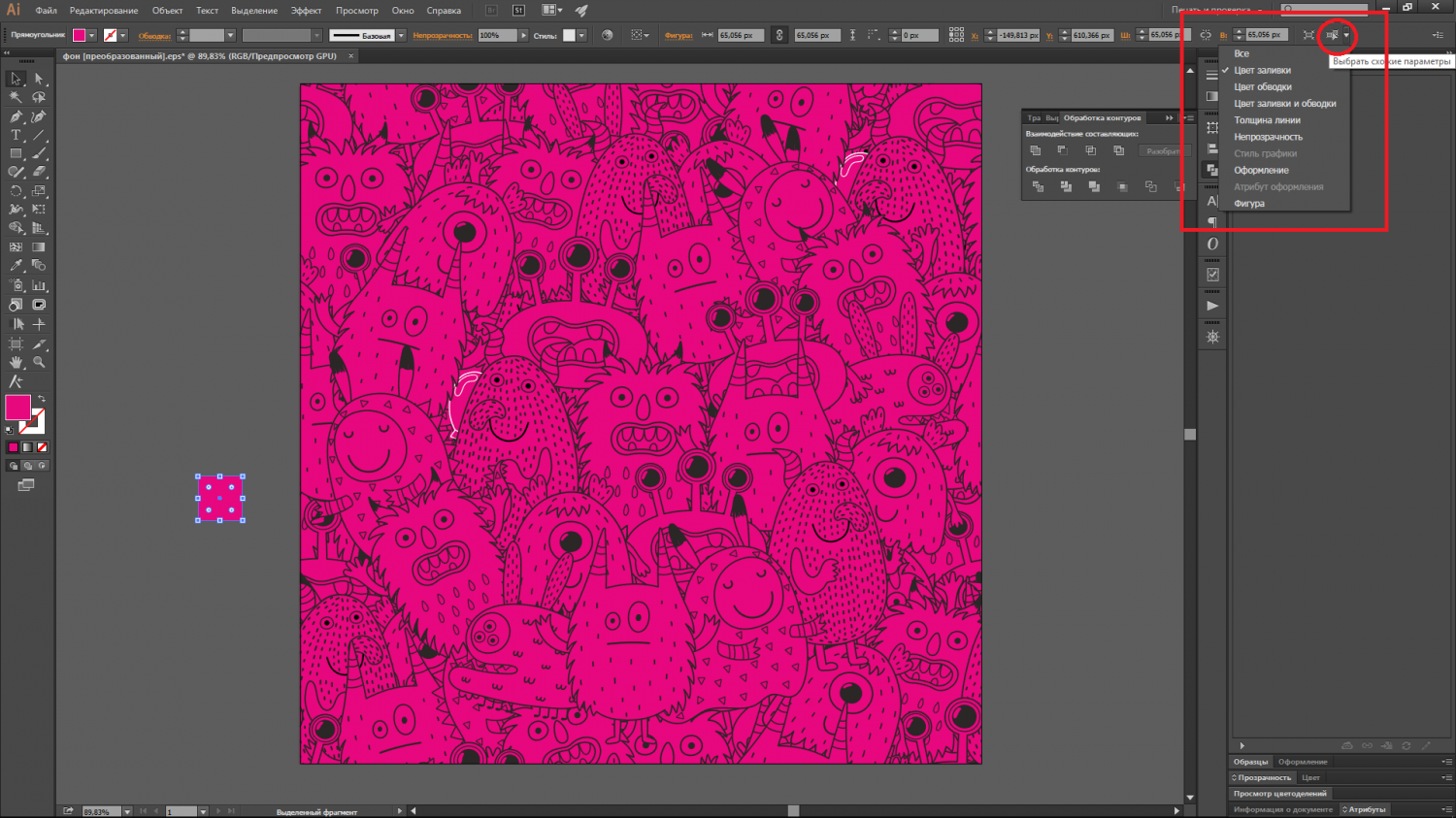Select the Zoom tool
1456x818 pixels.
(x=39, y=362)
